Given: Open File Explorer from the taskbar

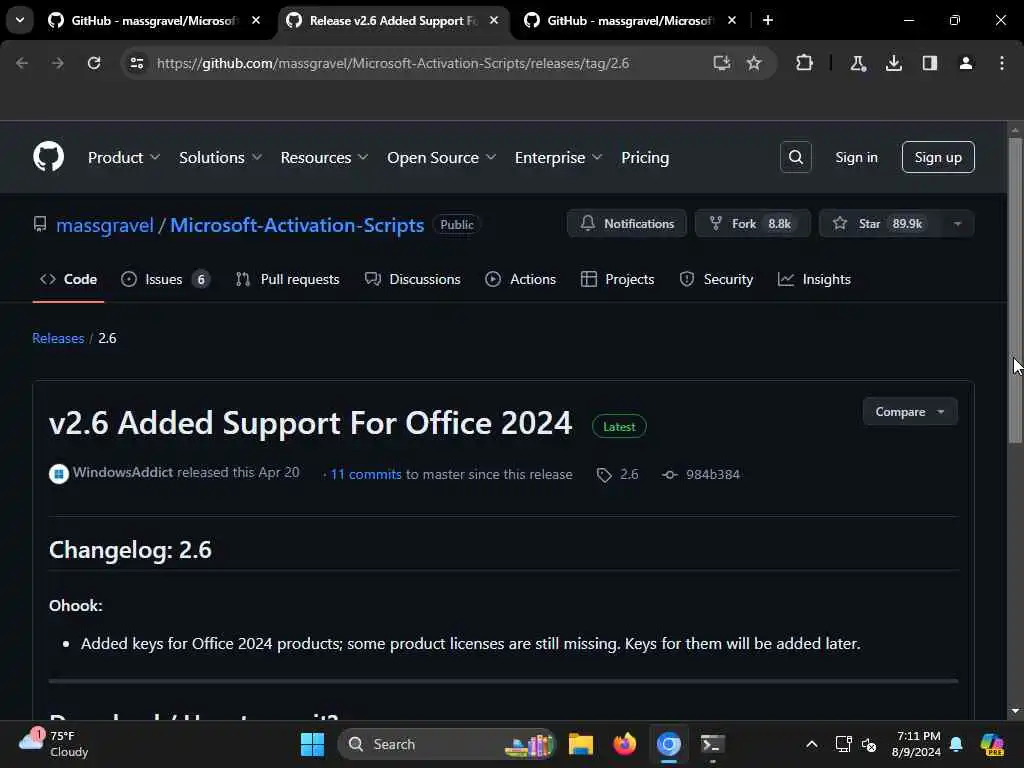Looking at the screenshot, I should (x=580, y=744).
